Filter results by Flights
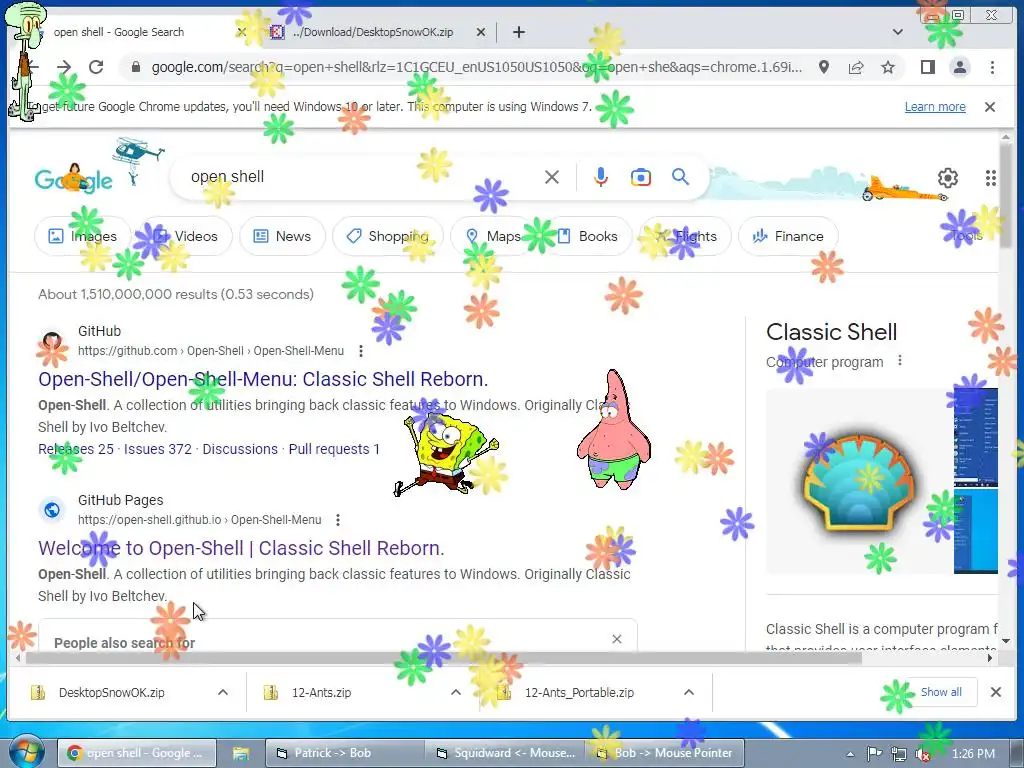 tap(685, 236)
